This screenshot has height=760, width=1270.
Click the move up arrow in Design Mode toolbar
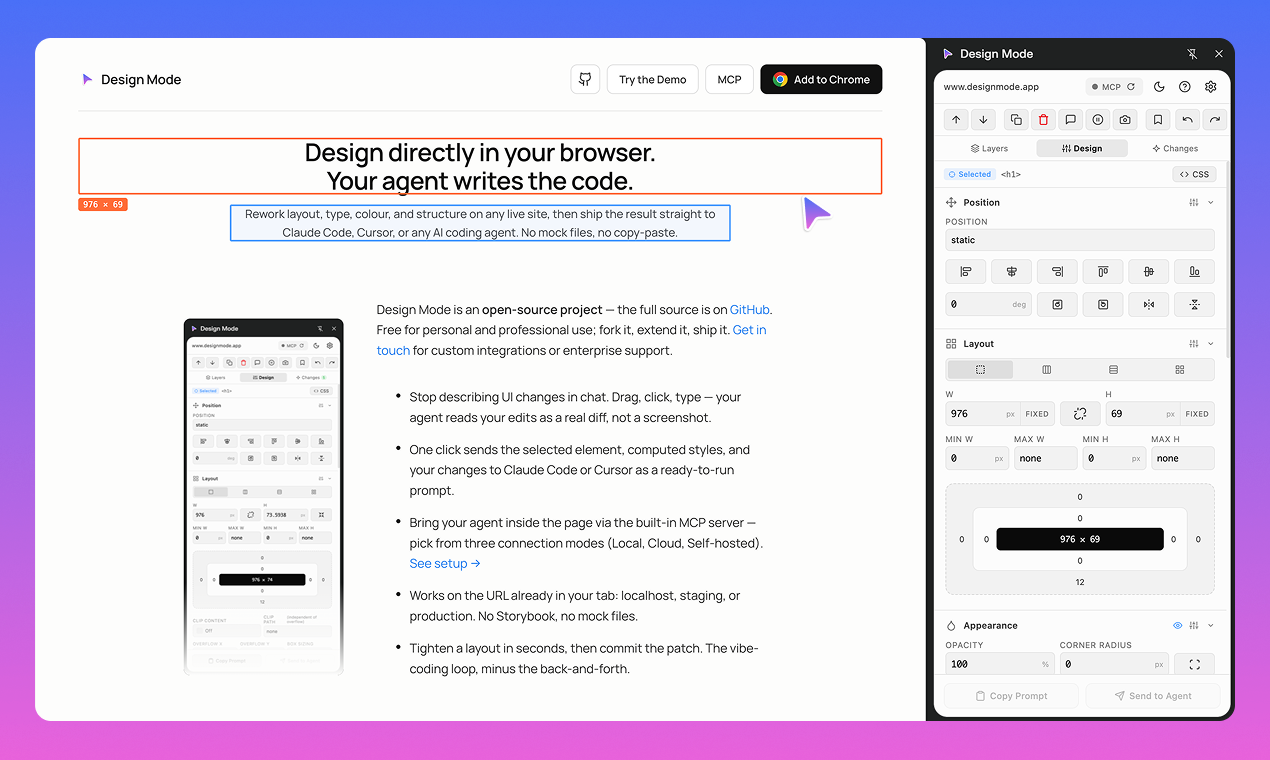click(956, 119)
